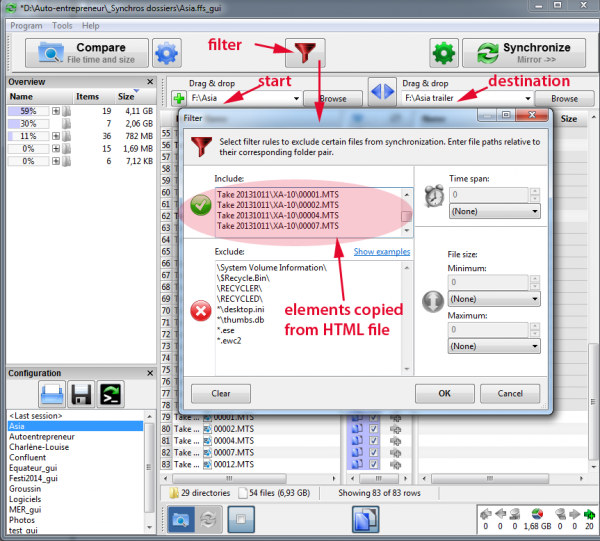The width and height of the screenshot is (600, 541).
Task: Save as batch job icon
Action: (110, 394)
